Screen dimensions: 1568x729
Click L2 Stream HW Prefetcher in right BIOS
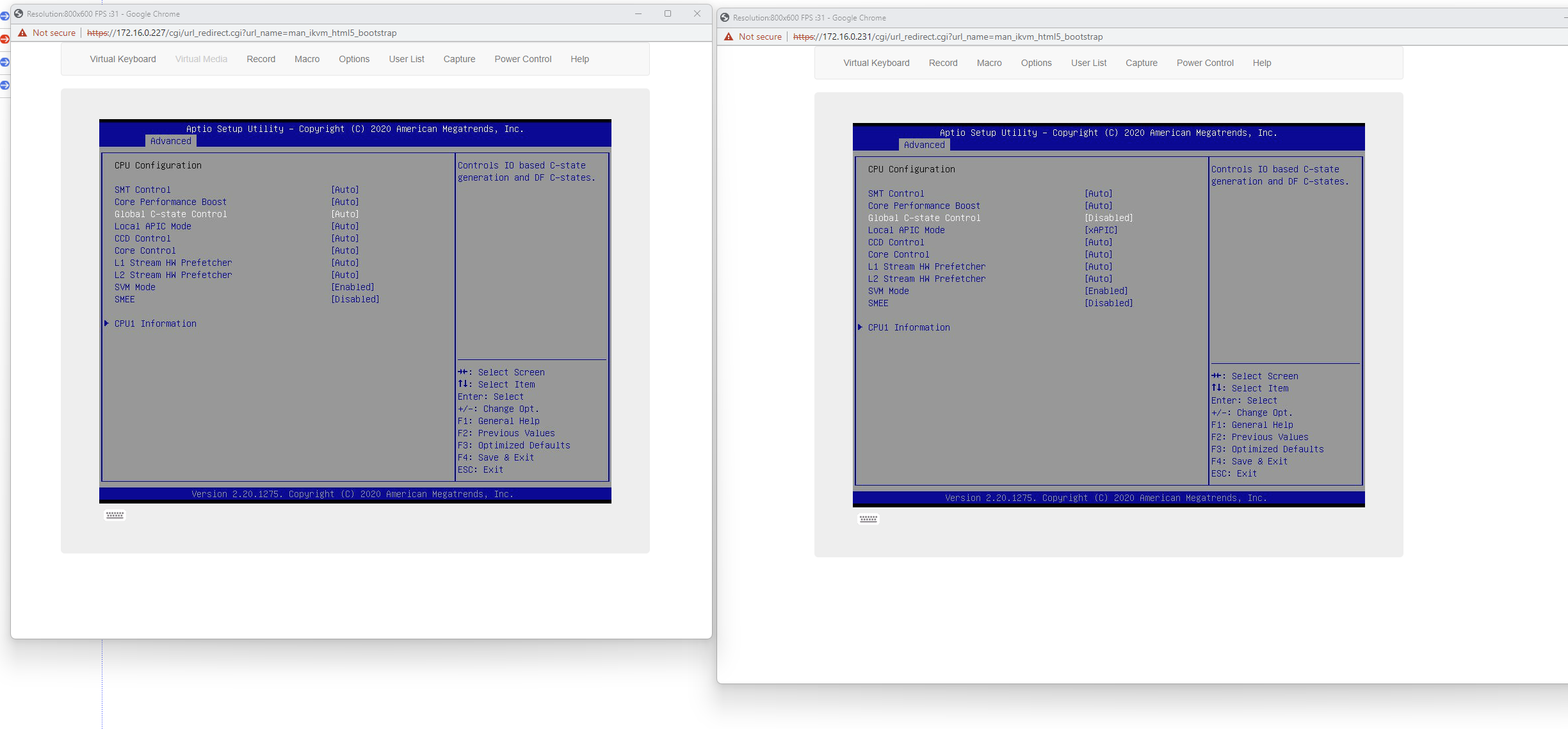pyautogui.click(x=927, y=279)
